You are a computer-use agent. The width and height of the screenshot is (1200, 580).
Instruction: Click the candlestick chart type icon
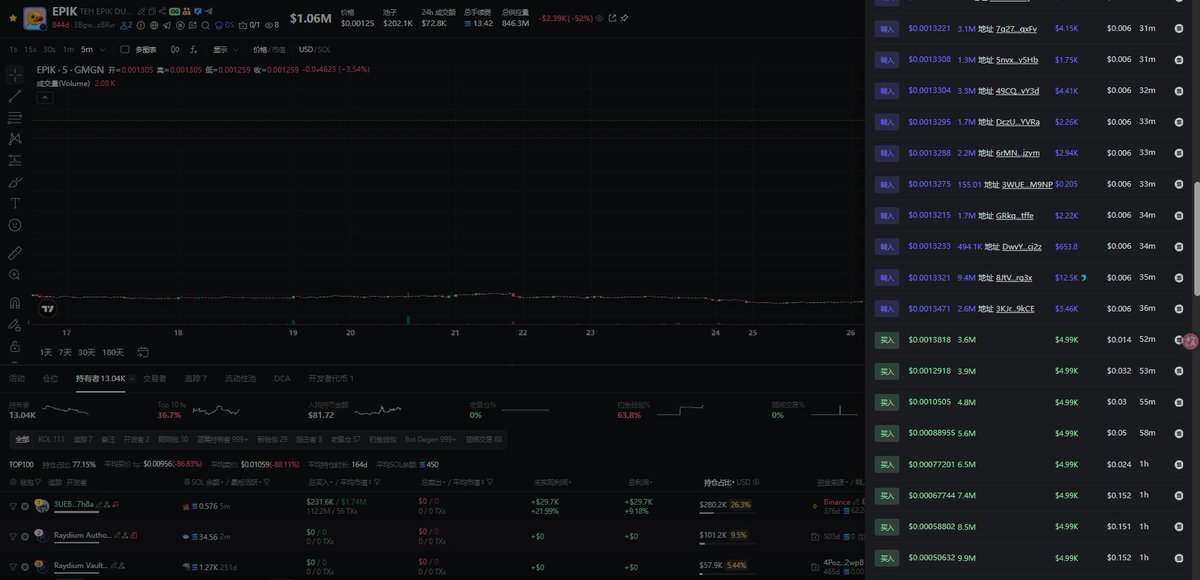click(x=175, y=49)
